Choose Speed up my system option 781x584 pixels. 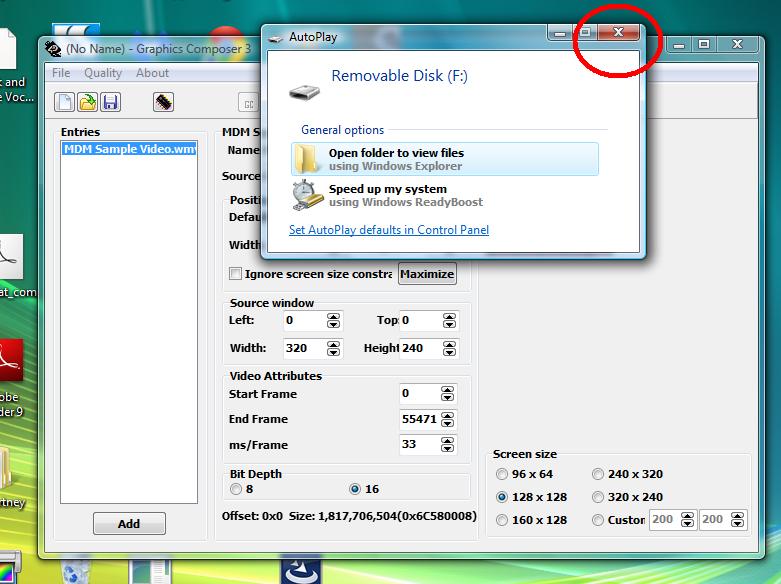445,195
